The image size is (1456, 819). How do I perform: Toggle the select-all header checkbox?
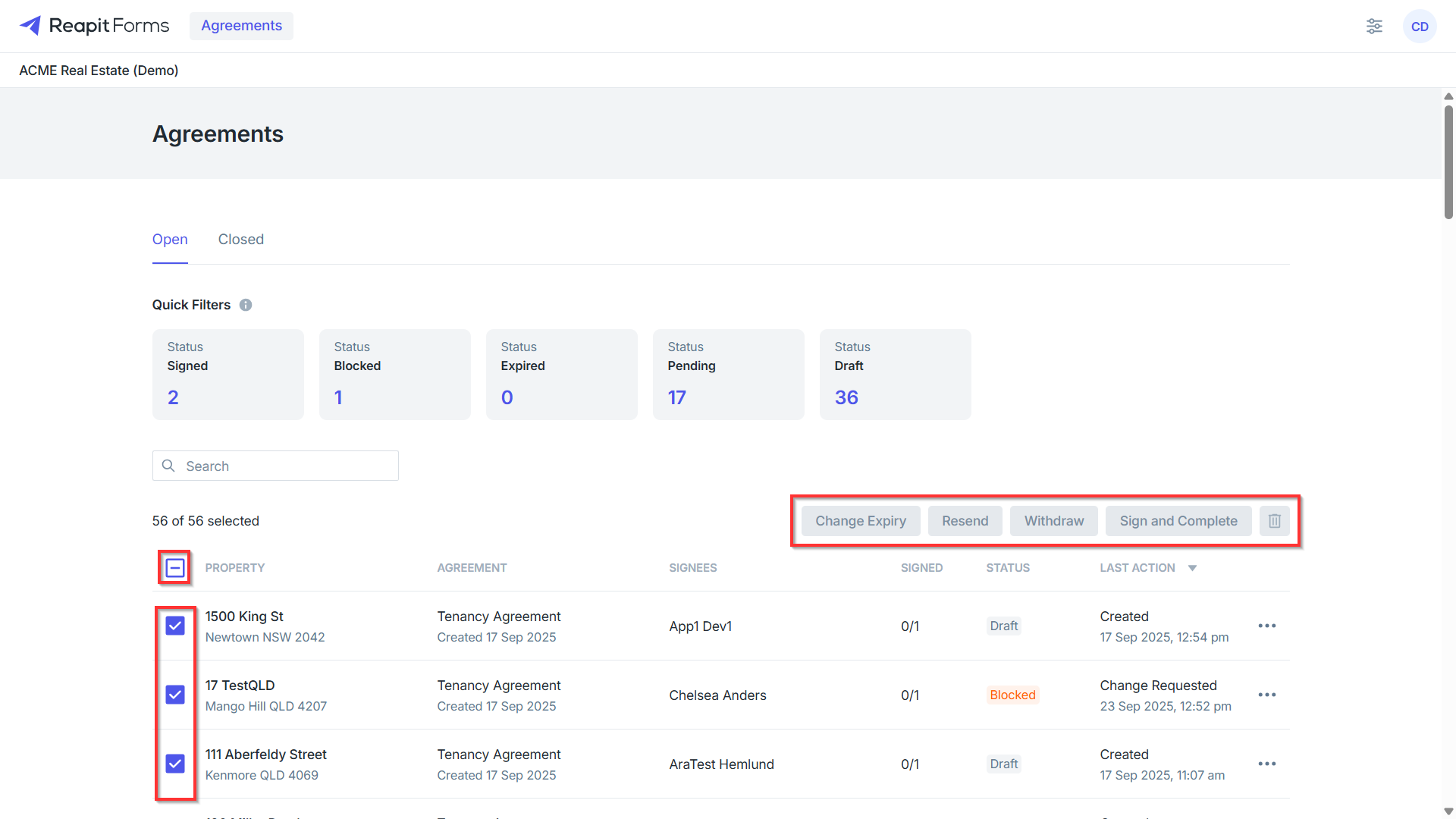click(175, 568)
